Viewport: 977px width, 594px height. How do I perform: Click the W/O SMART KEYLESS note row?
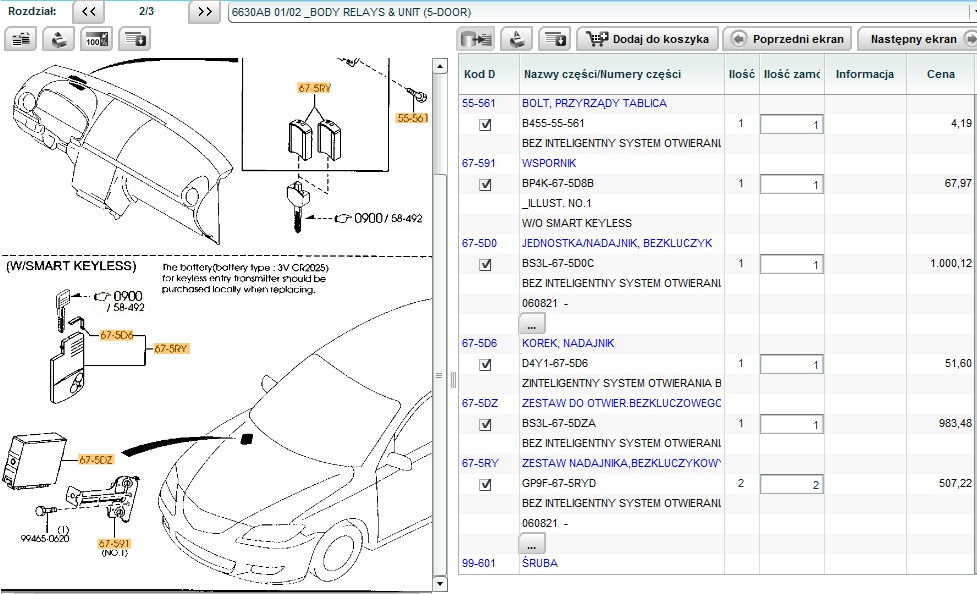[x=577, y=223]
